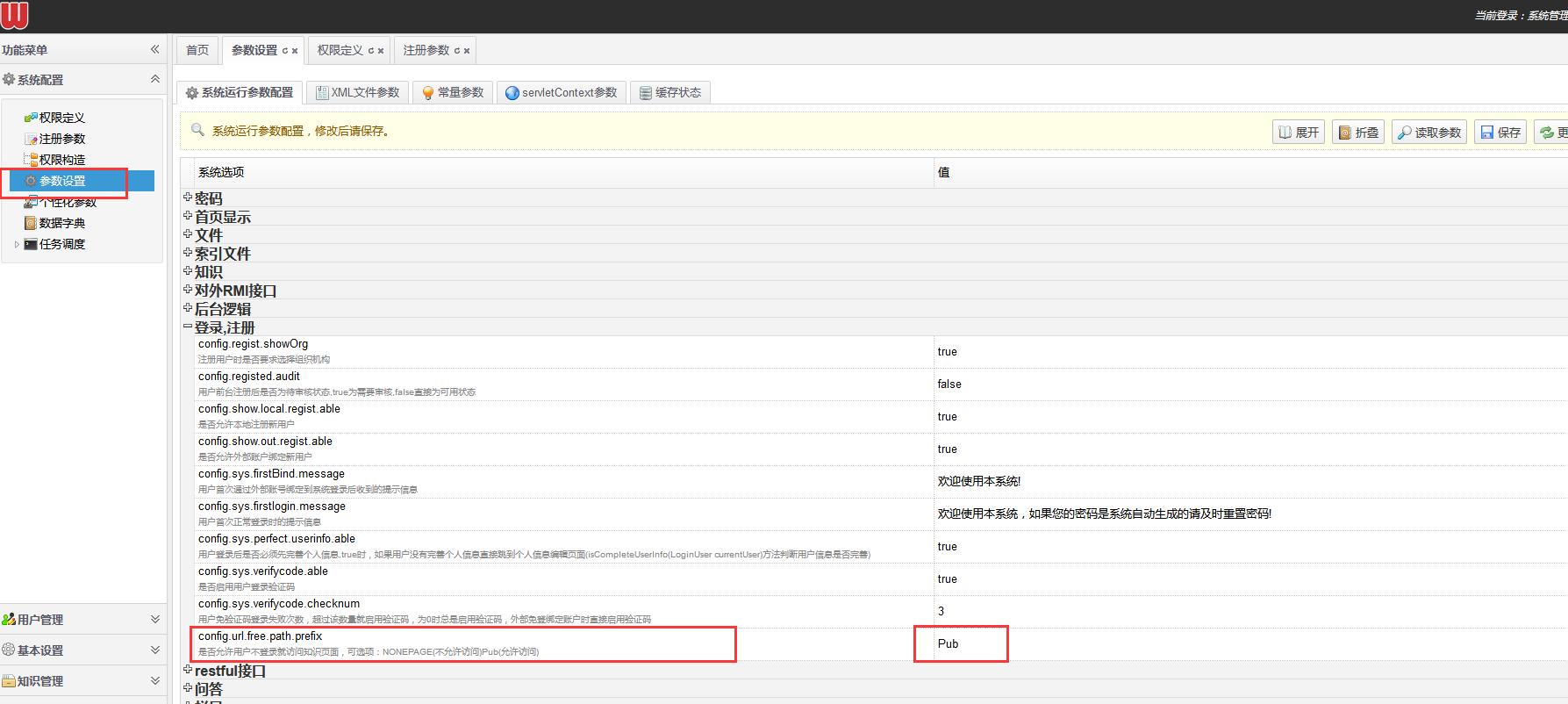Refresh the 注册参数 tab
The width and height of the screenshot is (1568, 704).
[x=457, y=51]
